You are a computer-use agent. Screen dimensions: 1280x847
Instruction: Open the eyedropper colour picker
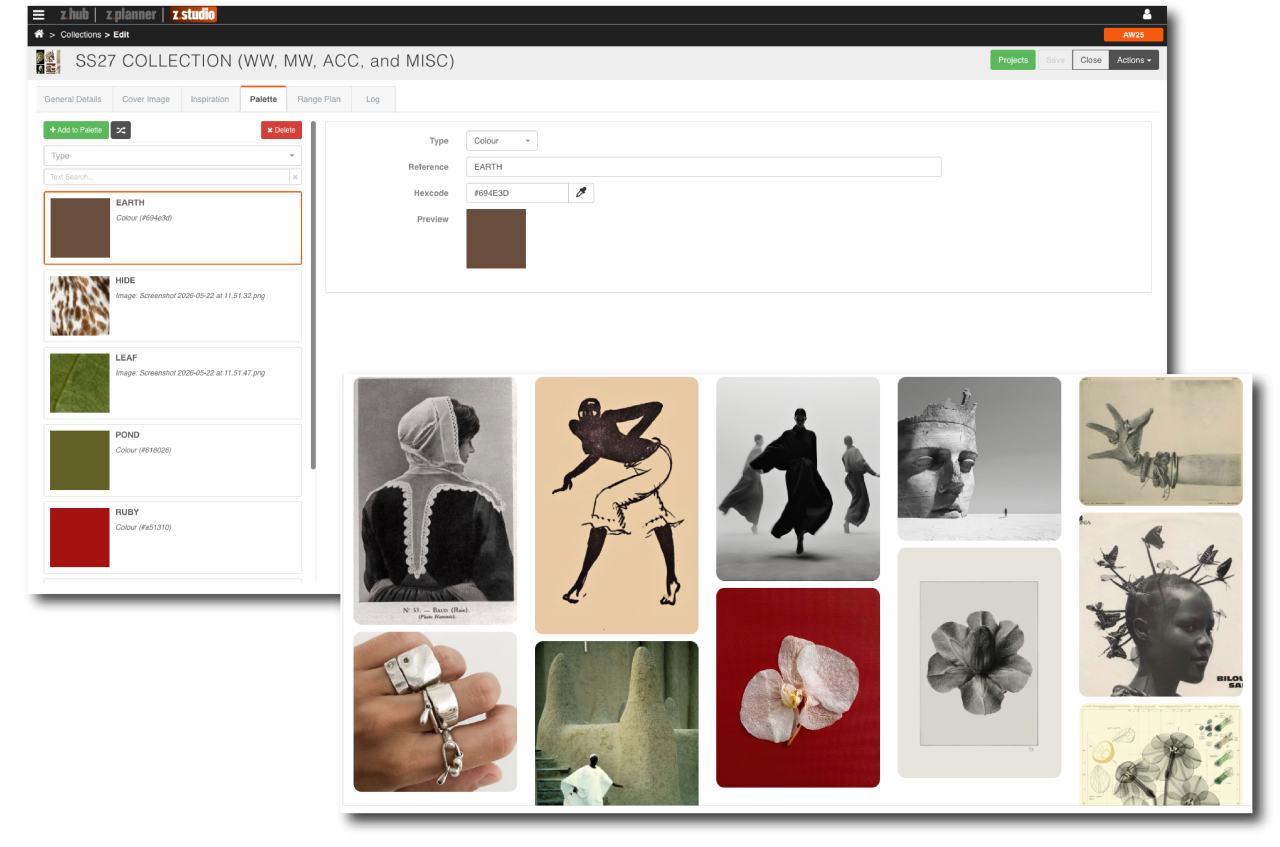pos(581,192)
